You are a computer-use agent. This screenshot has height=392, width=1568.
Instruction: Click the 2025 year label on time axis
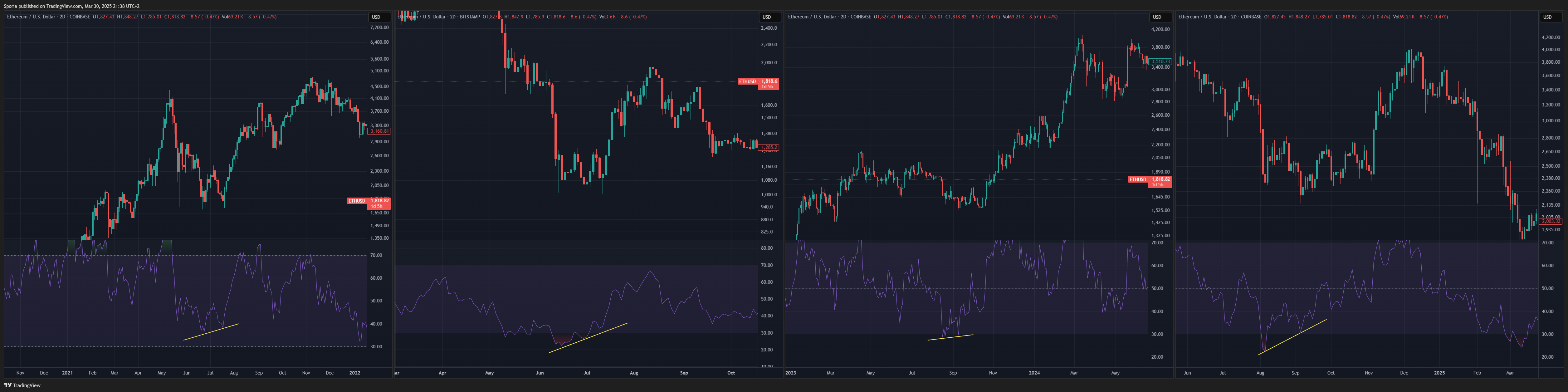click(x=1439, y=373)
